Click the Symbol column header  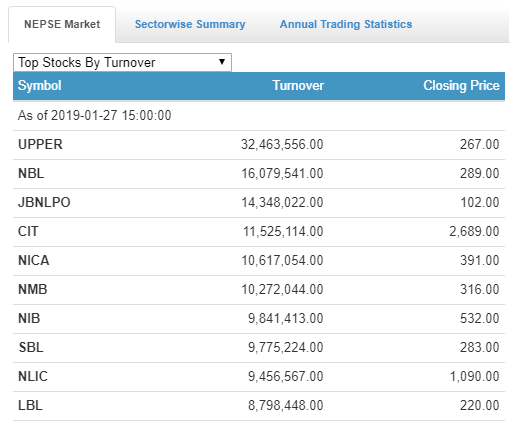40,85
